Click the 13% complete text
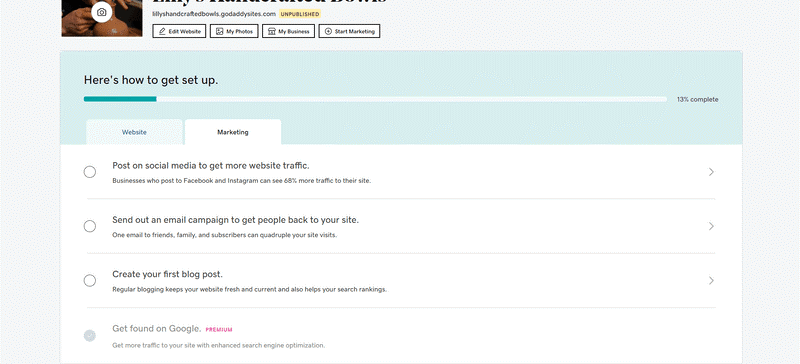Image resolution: width=800 pixels, height=364 pixels. tap(697, 100)
